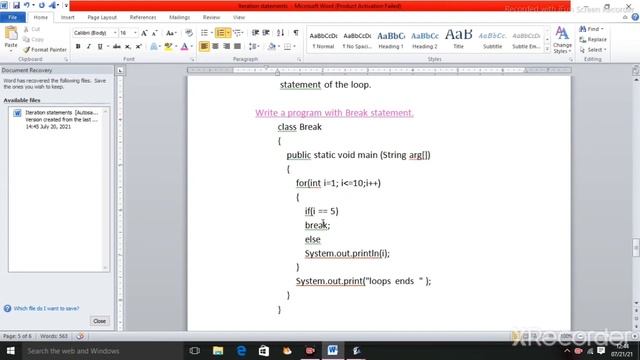Image resolution: width=640 pixels, height=360 pixels.
Task: Click the Word icon on the taskbar
Action: click(x=333, y=350)
